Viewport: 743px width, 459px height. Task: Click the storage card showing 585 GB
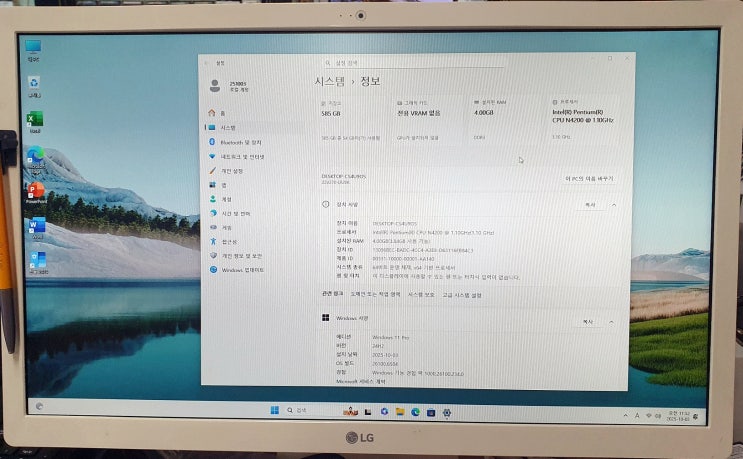tap(352, 120)
